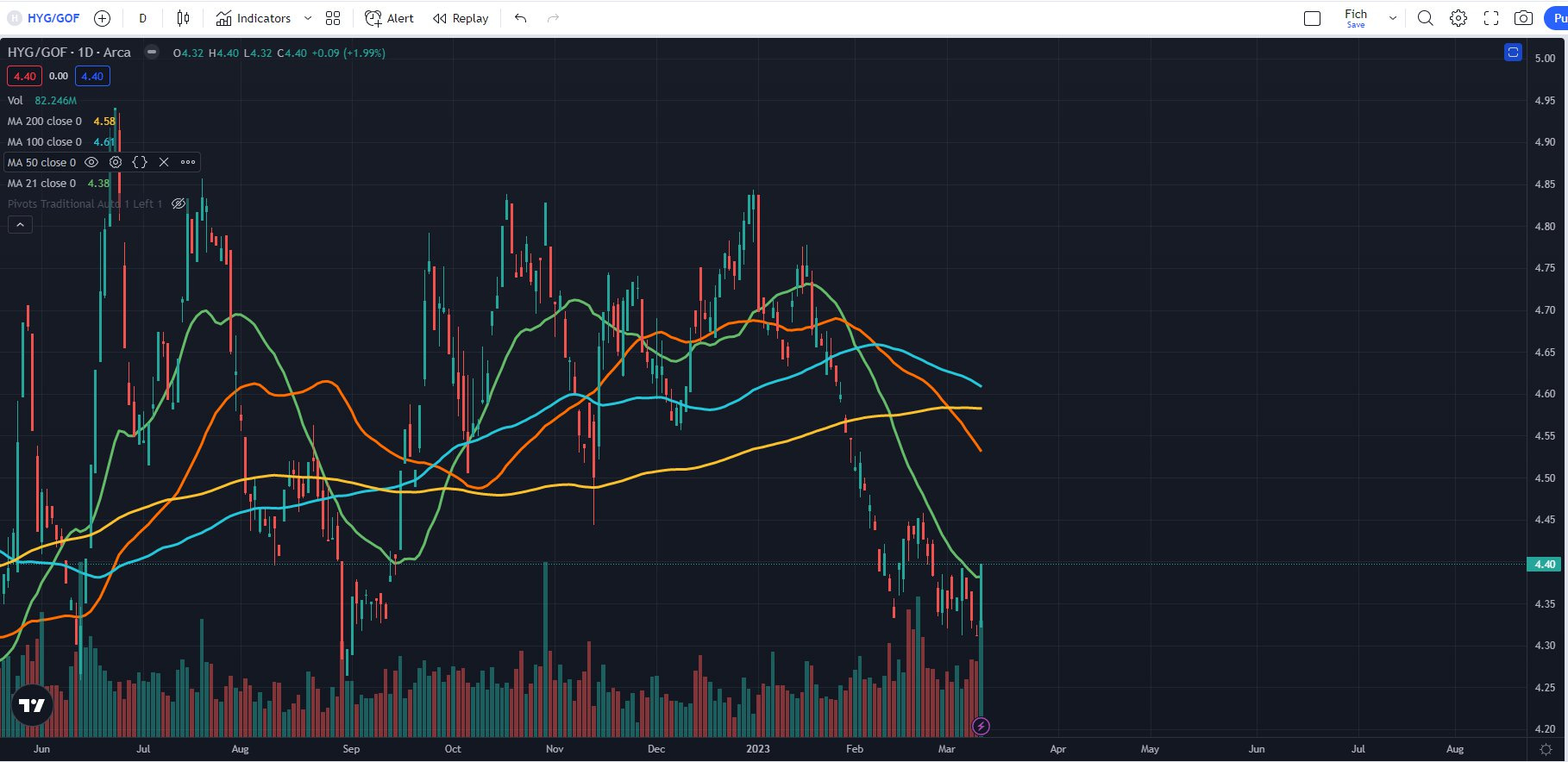Screen dimensions: 1568x762
Task: Click the red sell price 4.40 box
Action: click(x=24, y=76)
